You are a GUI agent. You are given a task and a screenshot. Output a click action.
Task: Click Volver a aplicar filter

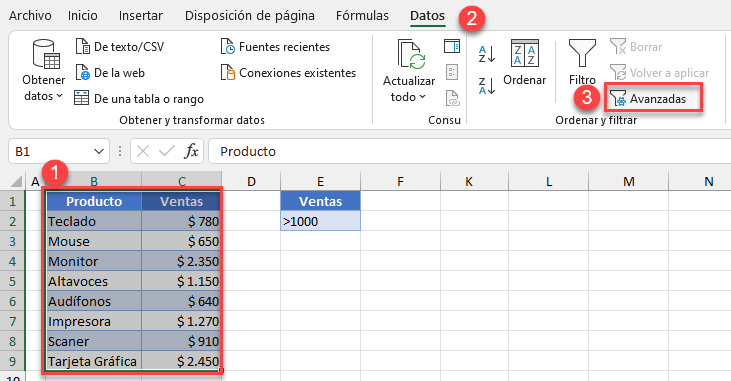659,73
